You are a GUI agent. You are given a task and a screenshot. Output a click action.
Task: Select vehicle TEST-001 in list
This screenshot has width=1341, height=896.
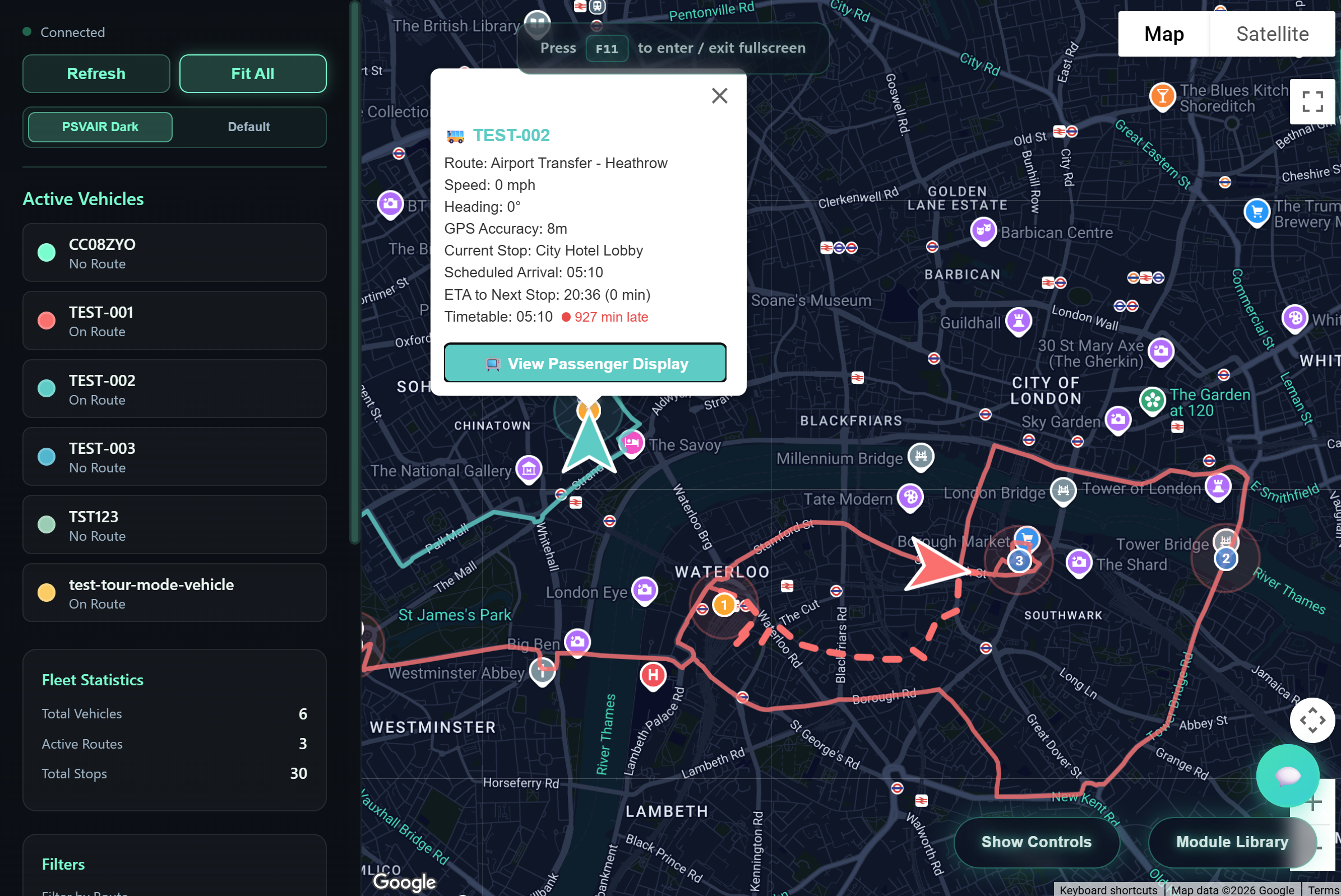point(174,321)
